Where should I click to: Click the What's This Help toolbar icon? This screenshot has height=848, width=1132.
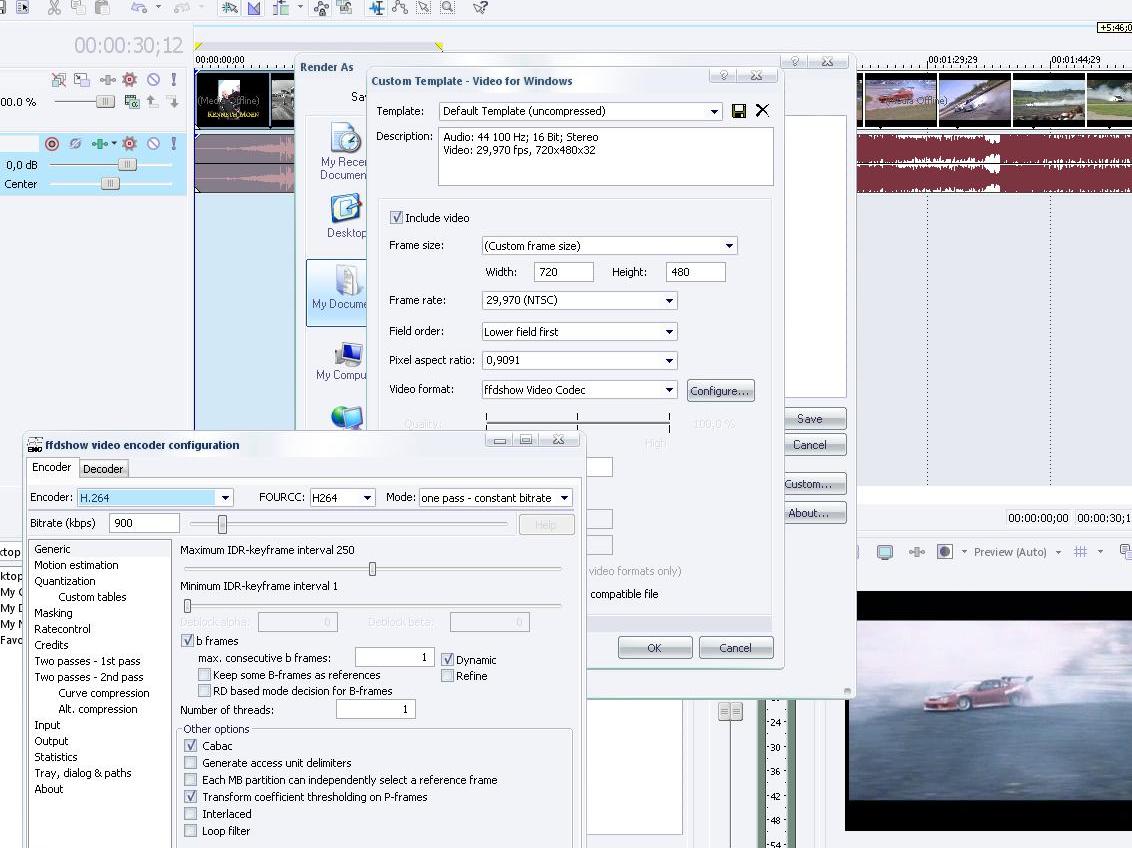point(481,8)
